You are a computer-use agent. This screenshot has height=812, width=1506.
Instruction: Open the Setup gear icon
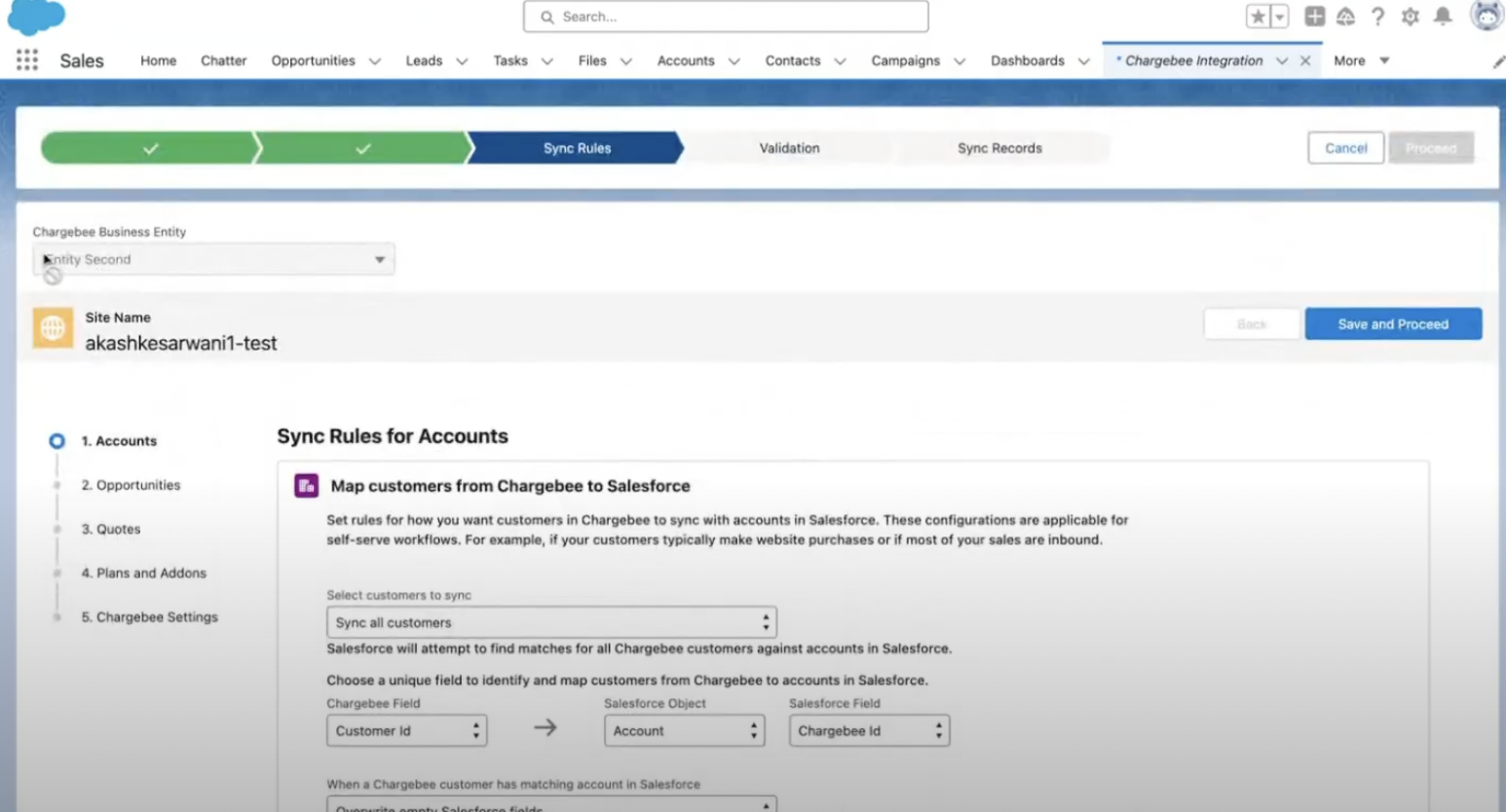[x=1410, y=17]
